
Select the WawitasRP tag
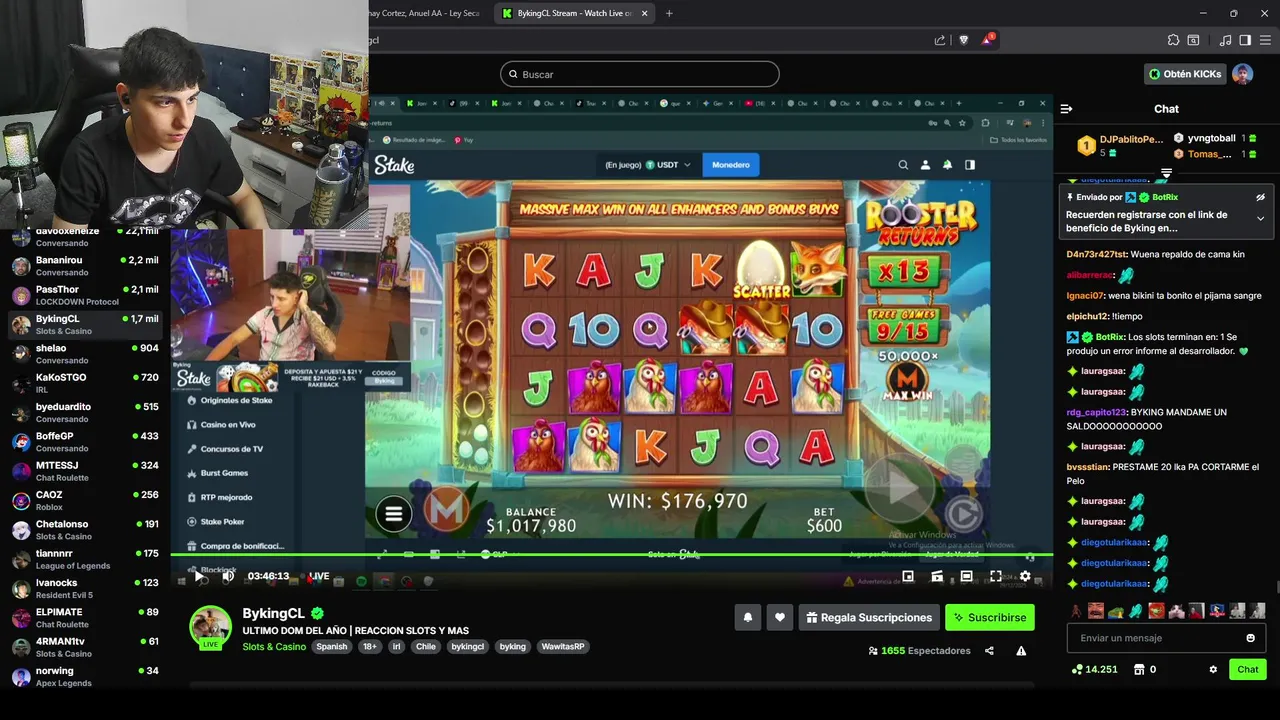564,647
